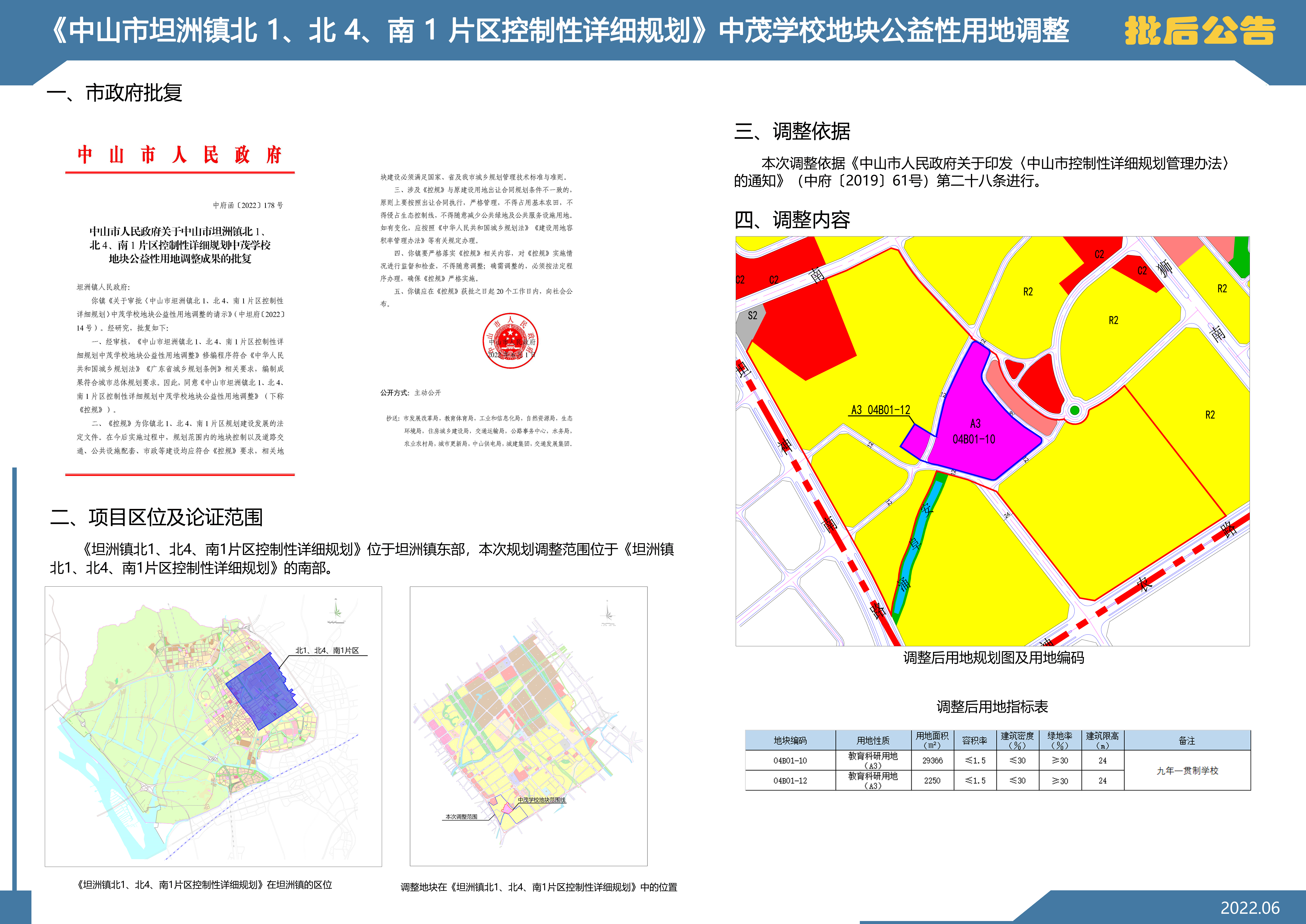Click the A3 04B01-12 parcel label

click(x=880, y=410)
